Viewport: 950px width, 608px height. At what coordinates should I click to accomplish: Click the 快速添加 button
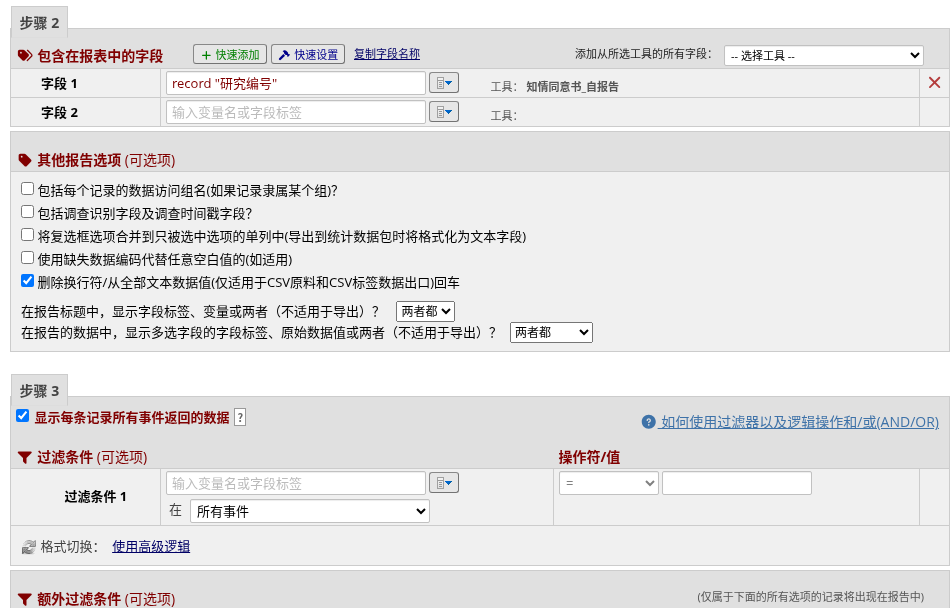(x=230, y=55)
